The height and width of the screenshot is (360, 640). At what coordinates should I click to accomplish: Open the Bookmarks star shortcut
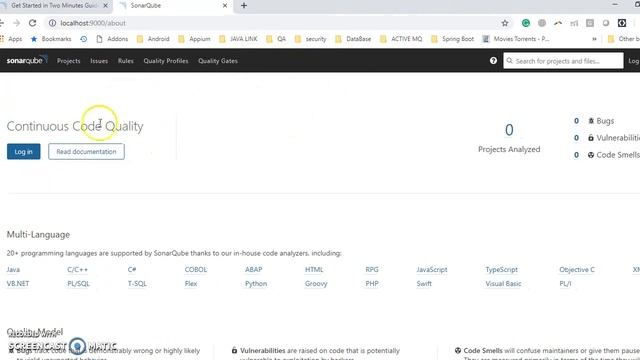click(x=51, y=39)
